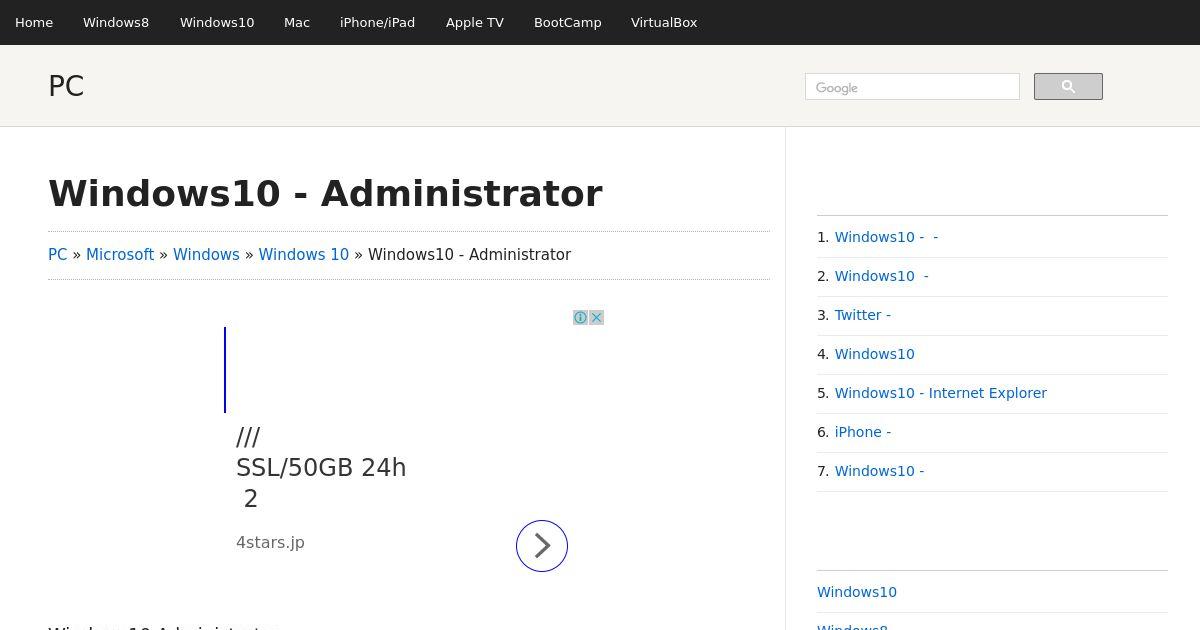
Task: Open the Windows8 navigation item
Action: [x=116, y=22]
